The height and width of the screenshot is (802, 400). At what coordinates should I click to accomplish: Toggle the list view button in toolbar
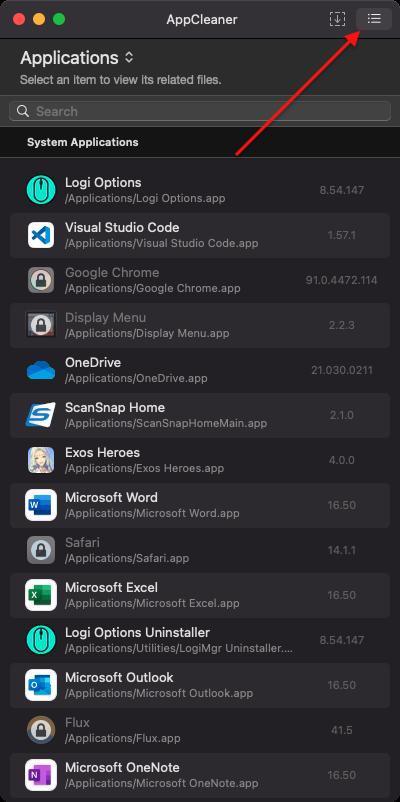pos(374,19)
